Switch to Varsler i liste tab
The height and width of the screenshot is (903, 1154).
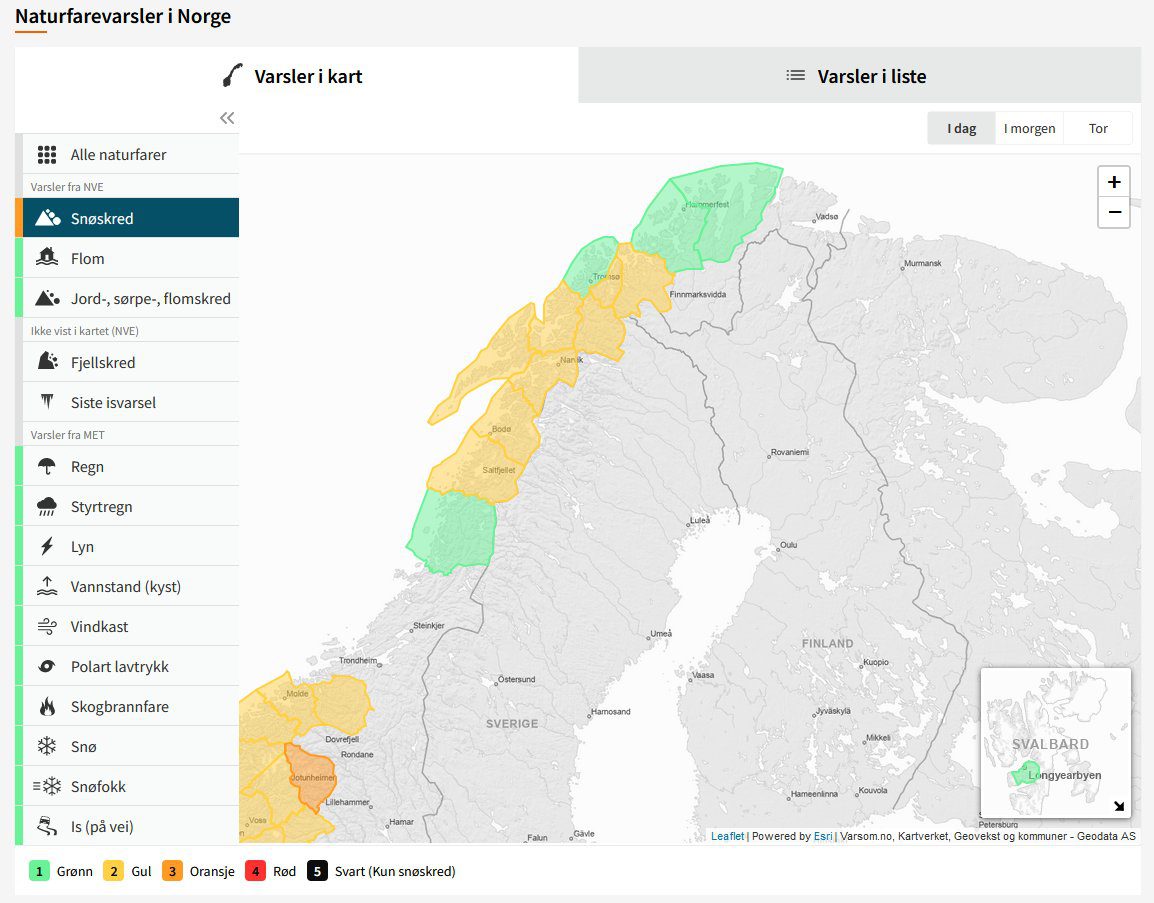(x=859, y=76)
